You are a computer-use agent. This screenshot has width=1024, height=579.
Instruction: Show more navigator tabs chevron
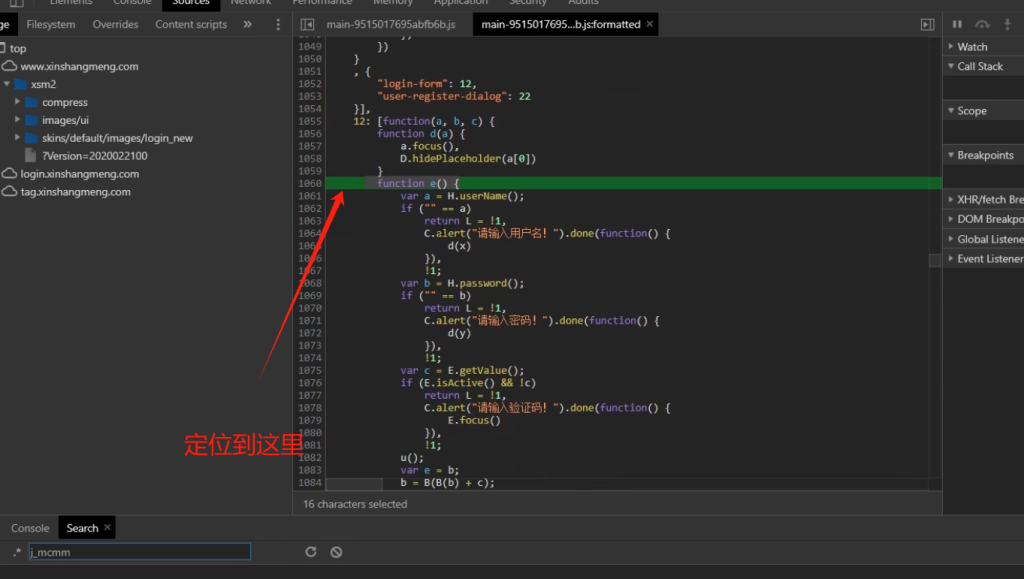click(248, 24)
